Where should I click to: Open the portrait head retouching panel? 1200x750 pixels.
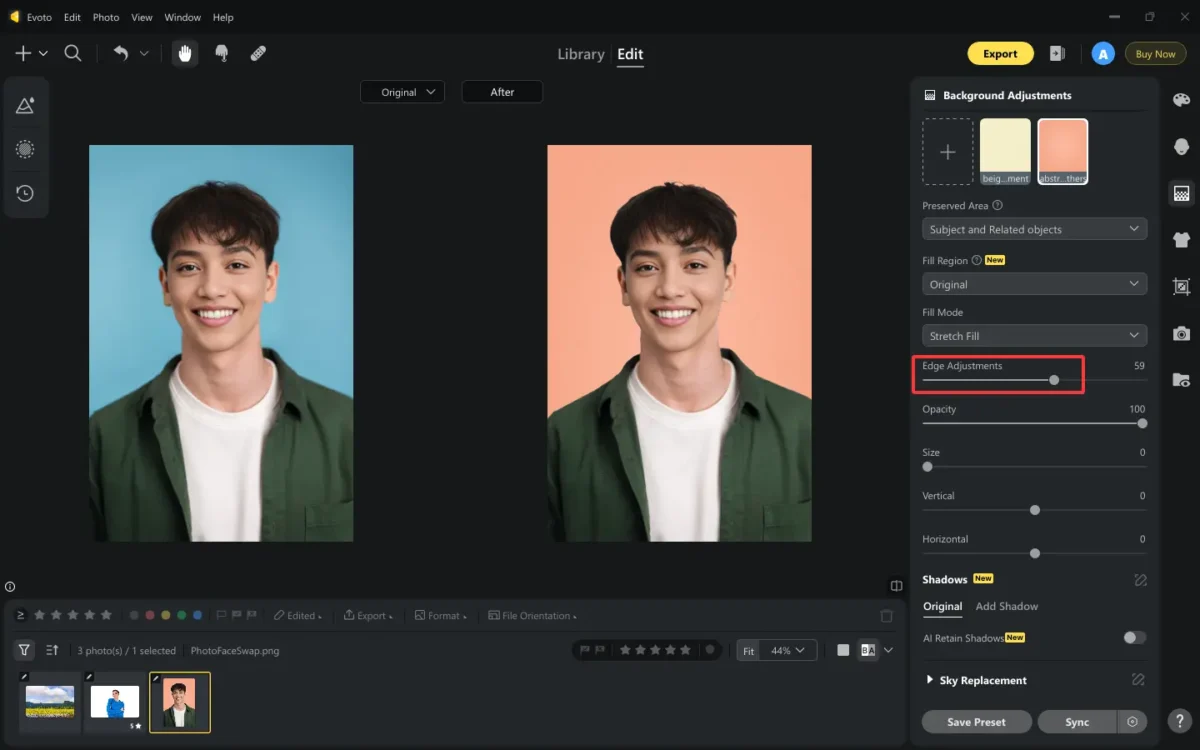coord(1181,146)
